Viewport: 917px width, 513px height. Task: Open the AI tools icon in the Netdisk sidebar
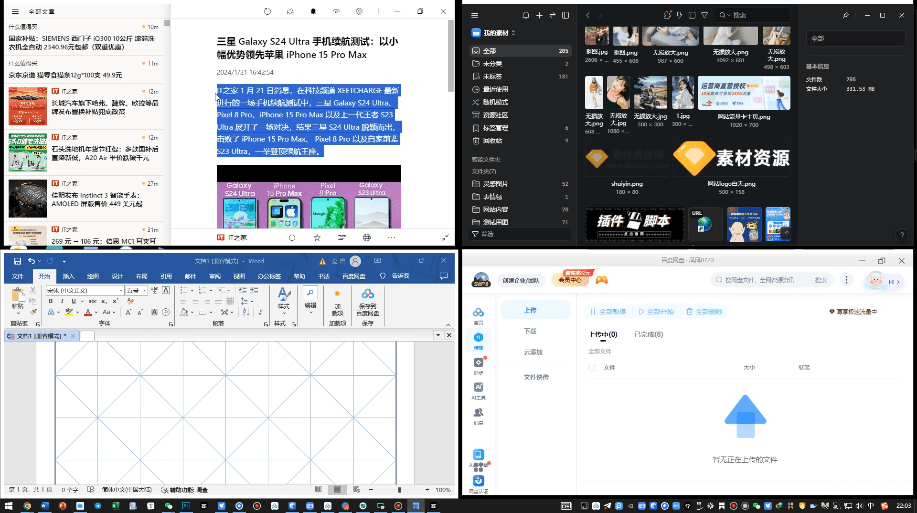point(478,387)
